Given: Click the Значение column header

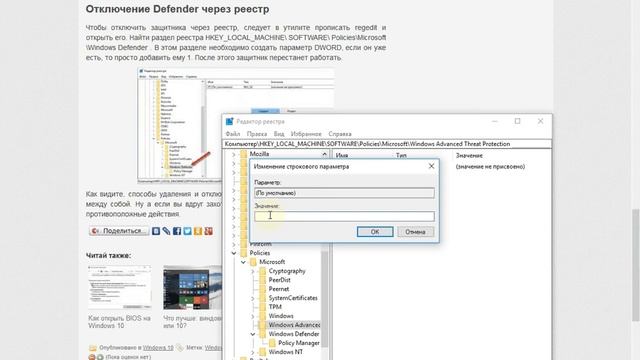Looking at the screenshot, I should (469, 156).
